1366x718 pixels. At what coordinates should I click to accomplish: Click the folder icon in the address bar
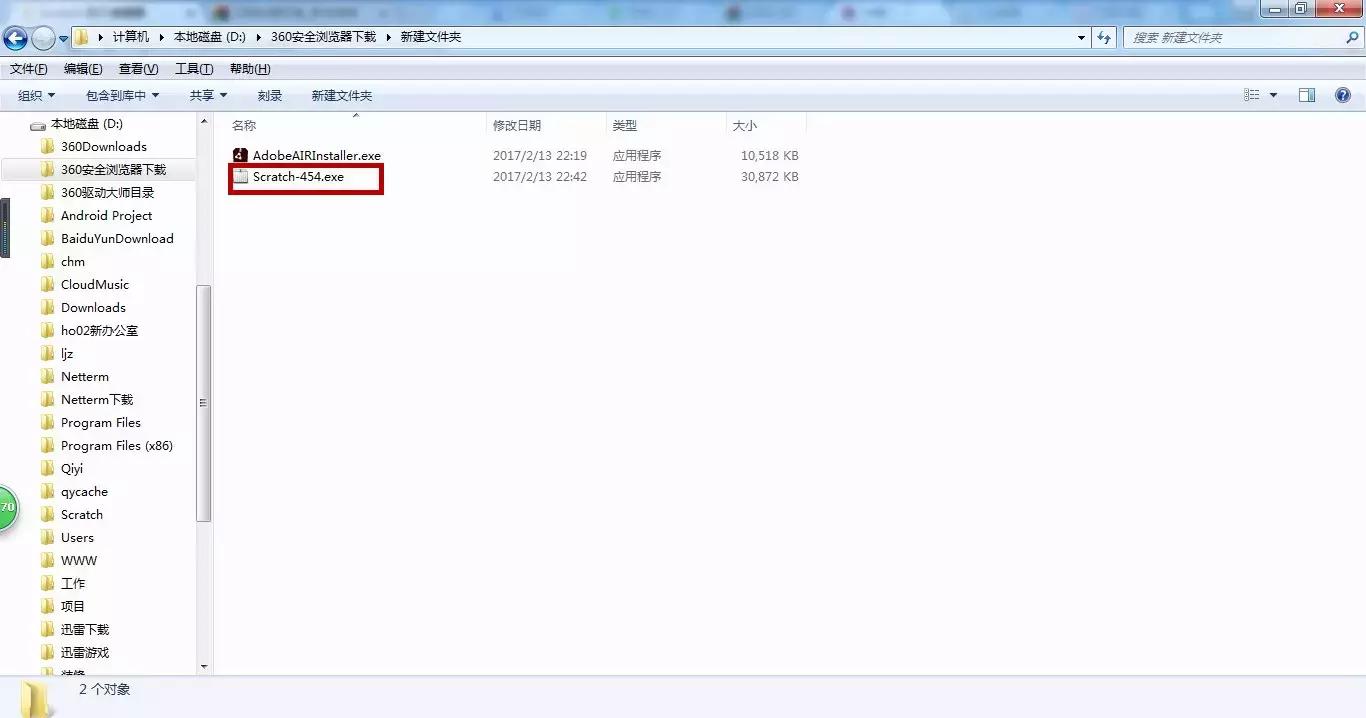(x=80, y=36)
